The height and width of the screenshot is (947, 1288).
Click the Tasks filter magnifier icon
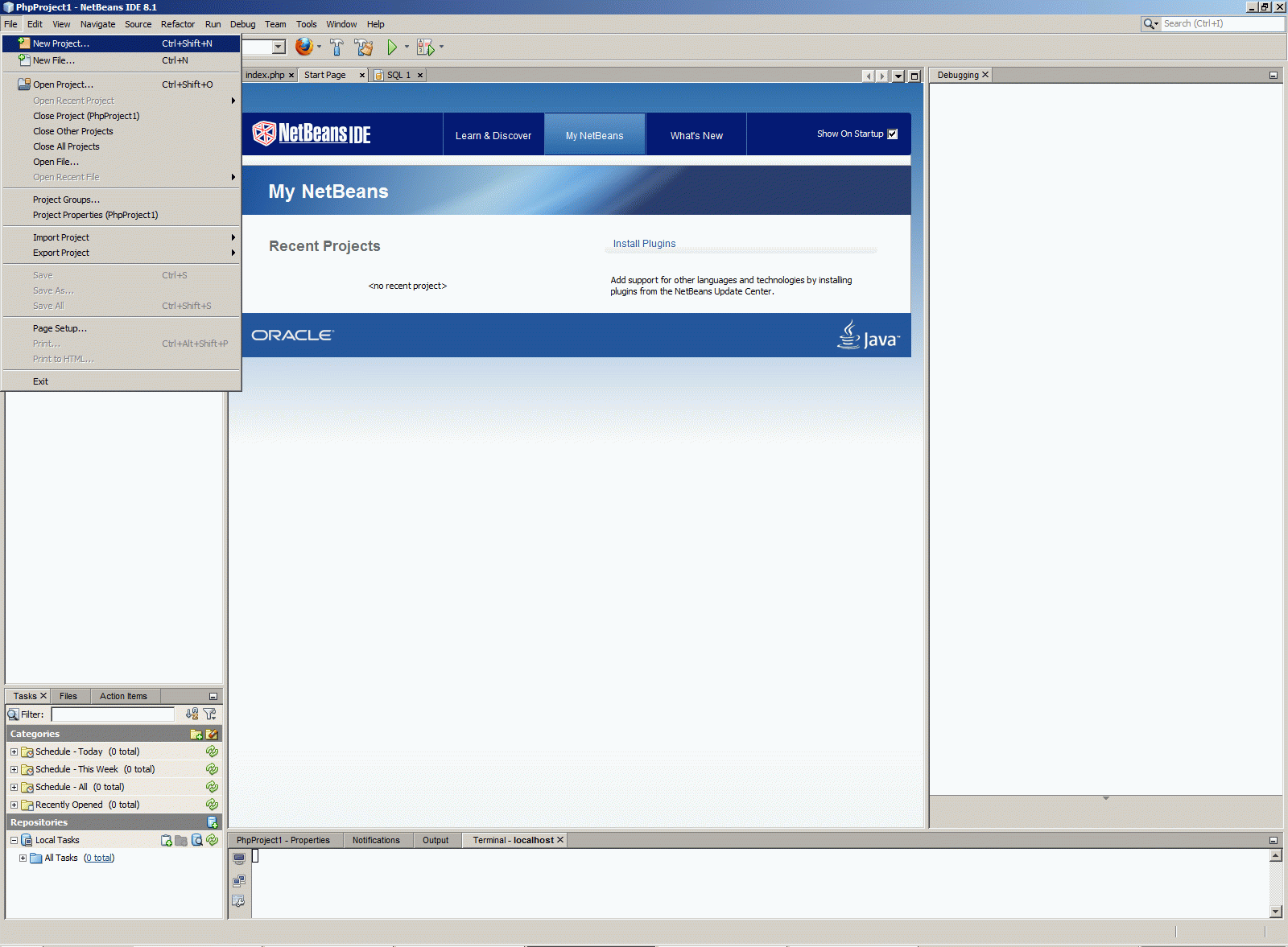pos(13,714)
